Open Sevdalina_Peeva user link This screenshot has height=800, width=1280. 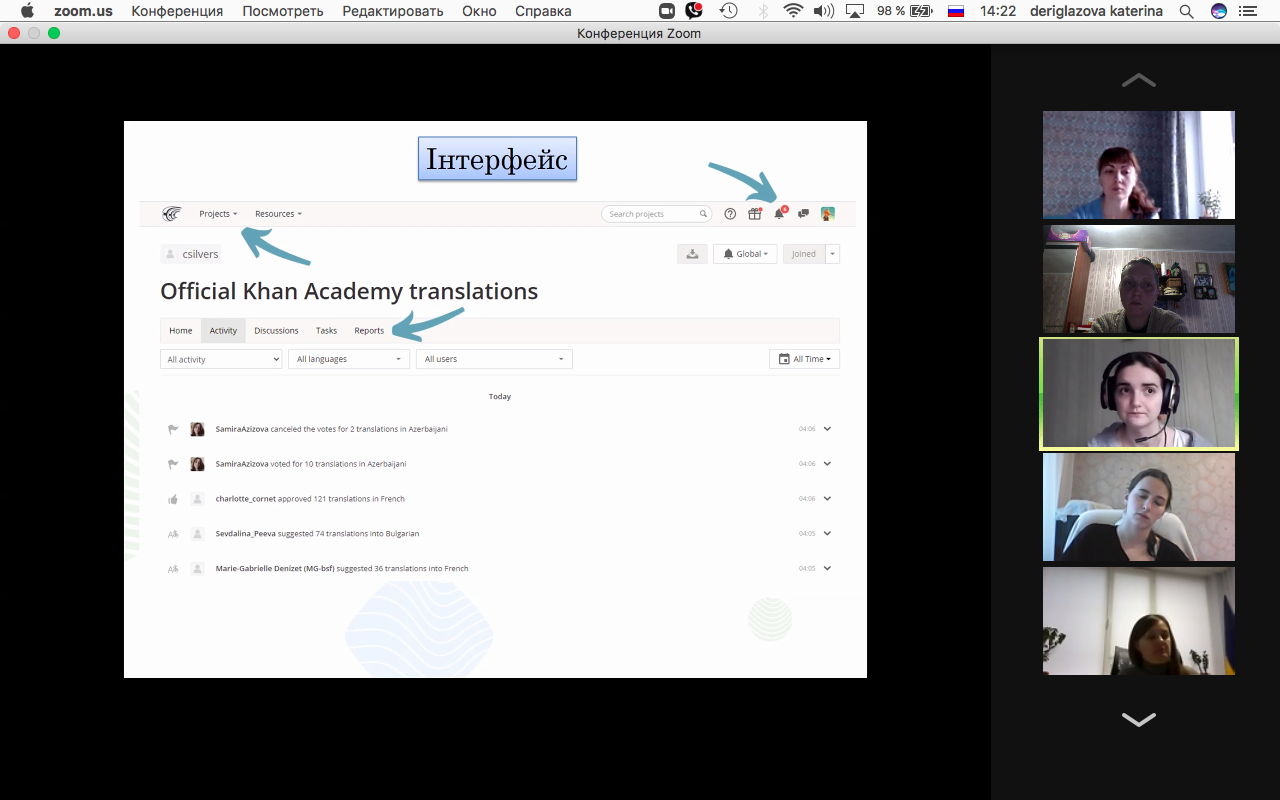click(x=246, y=534)
